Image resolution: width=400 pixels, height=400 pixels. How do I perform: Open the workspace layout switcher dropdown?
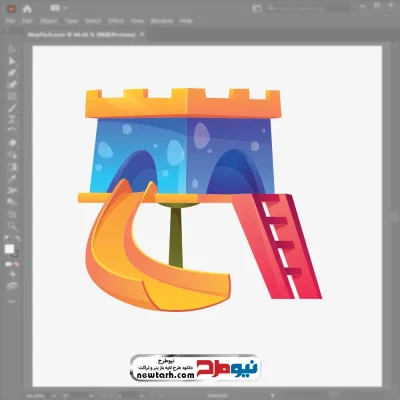[59, 8]
